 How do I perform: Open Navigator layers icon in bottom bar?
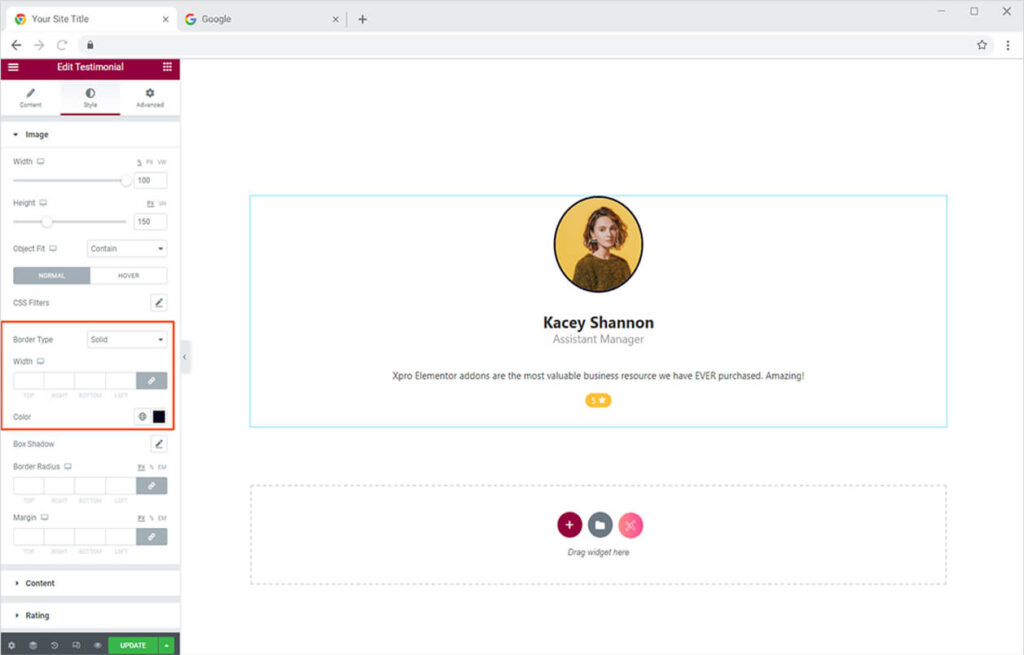[x=33, y=645]
